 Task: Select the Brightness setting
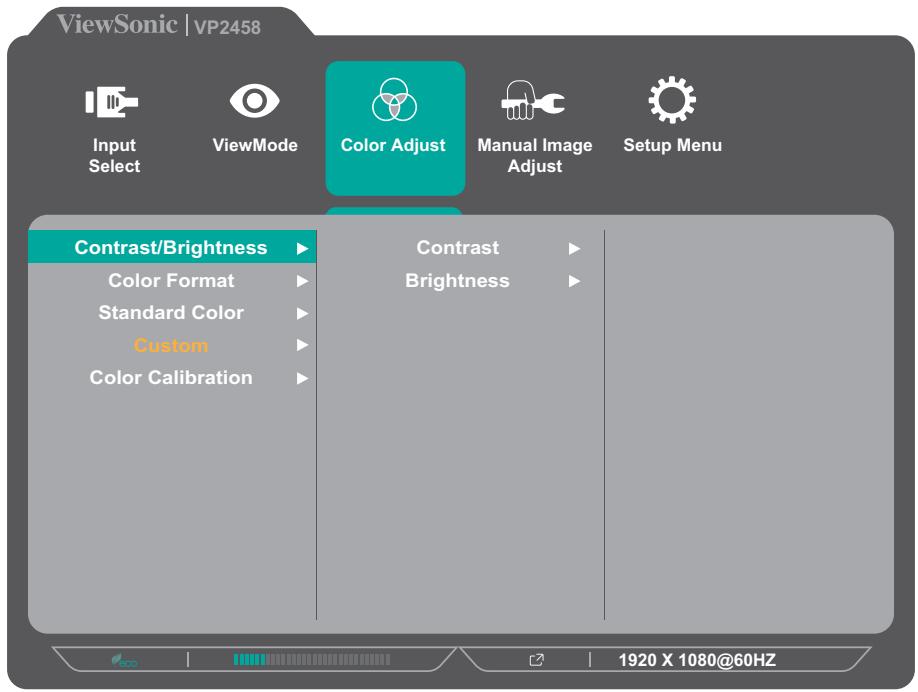pyautogui.click(x=457, y=280)
